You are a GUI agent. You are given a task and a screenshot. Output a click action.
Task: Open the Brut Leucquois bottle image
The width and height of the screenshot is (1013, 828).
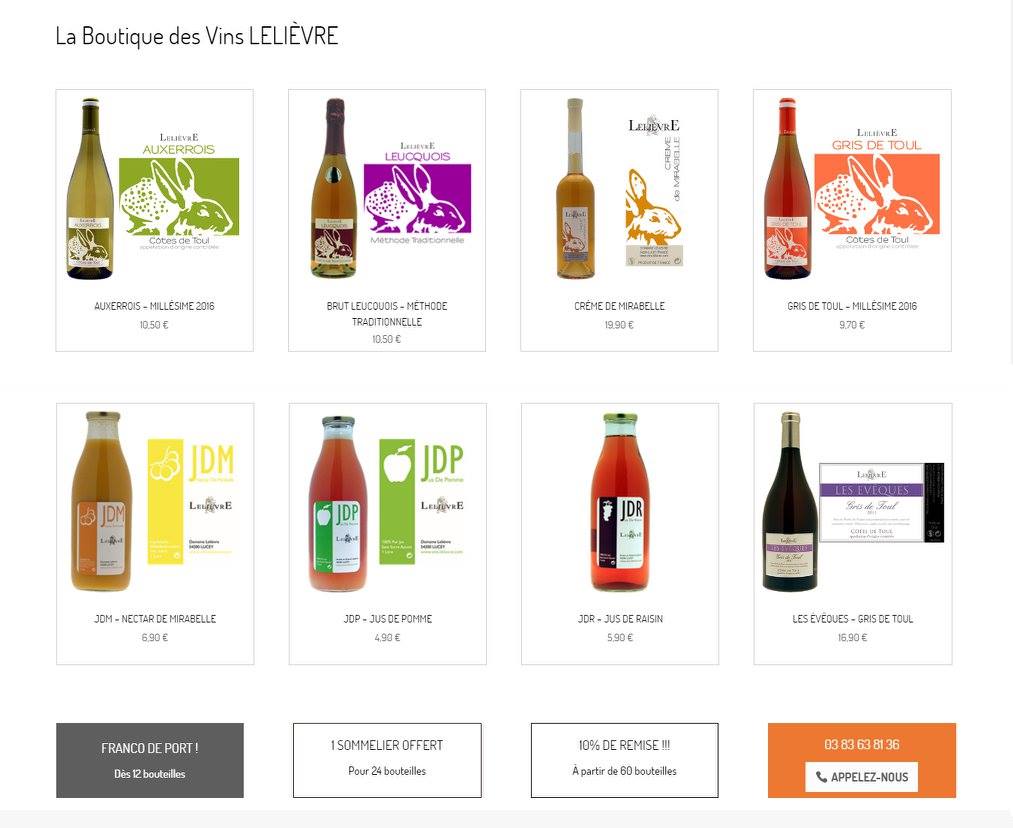tap(387, 189)
